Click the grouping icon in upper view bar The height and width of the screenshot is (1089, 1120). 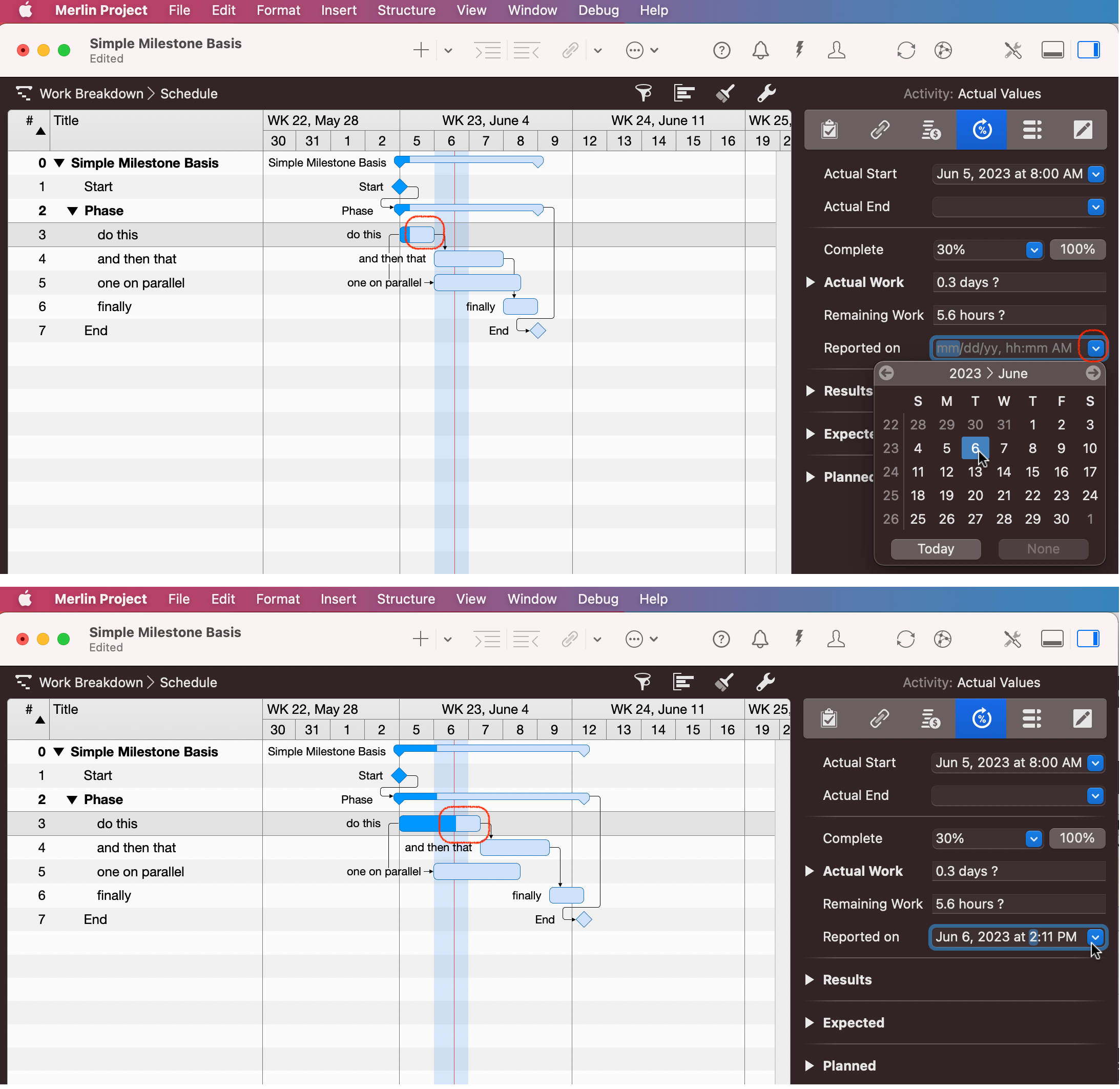(685, 93)
